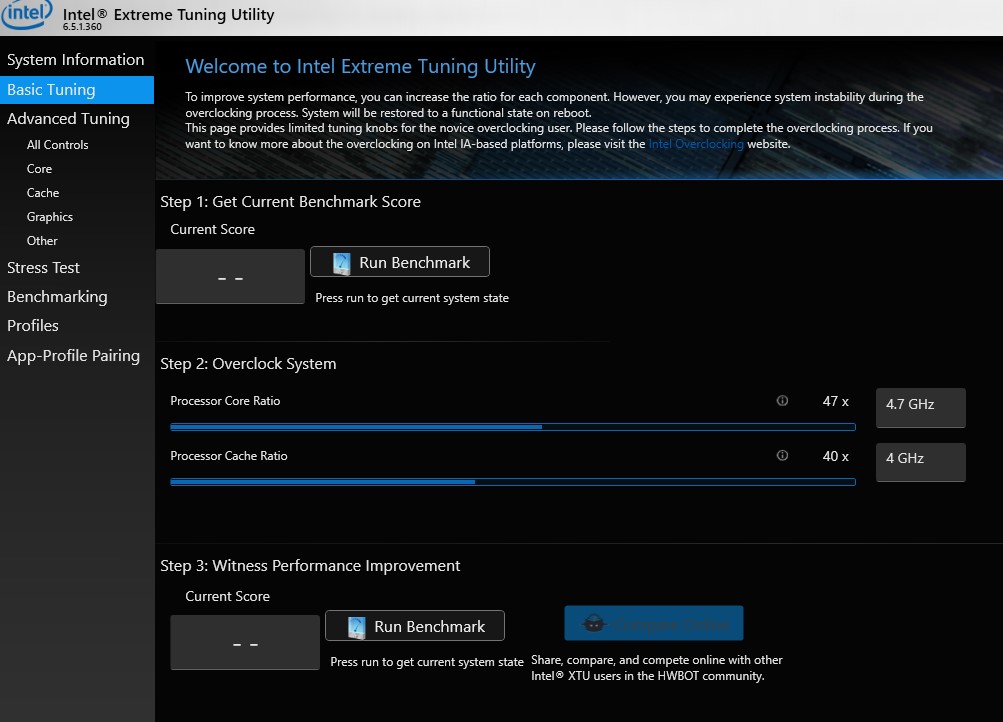This screenshot has height=722, width=1003.
Task: Click the Step 3: Witness Performance Improvement heading
Action: [310, 566]
